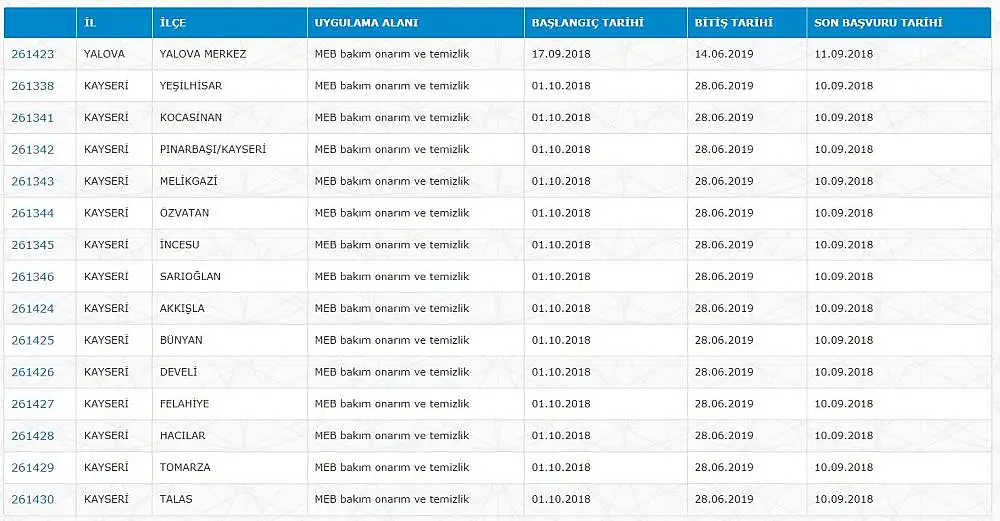Click the İLÇE column header
The height and width of the screenshot is (521, 1000).
(x=171, y=23)
